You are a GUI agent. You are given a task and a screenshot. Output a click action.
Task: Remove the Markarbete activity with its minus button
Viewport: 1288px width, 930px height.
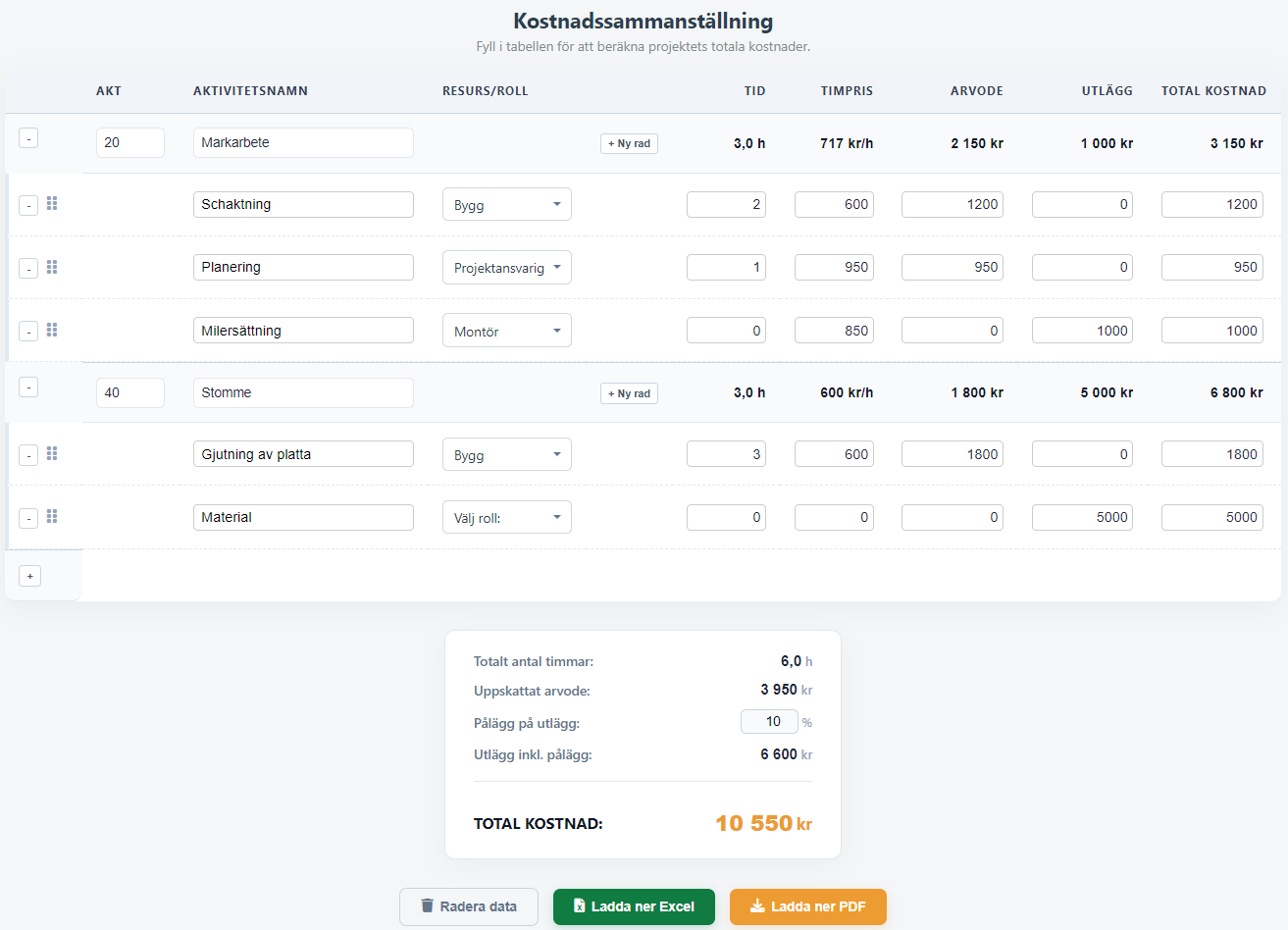point(28,139)
